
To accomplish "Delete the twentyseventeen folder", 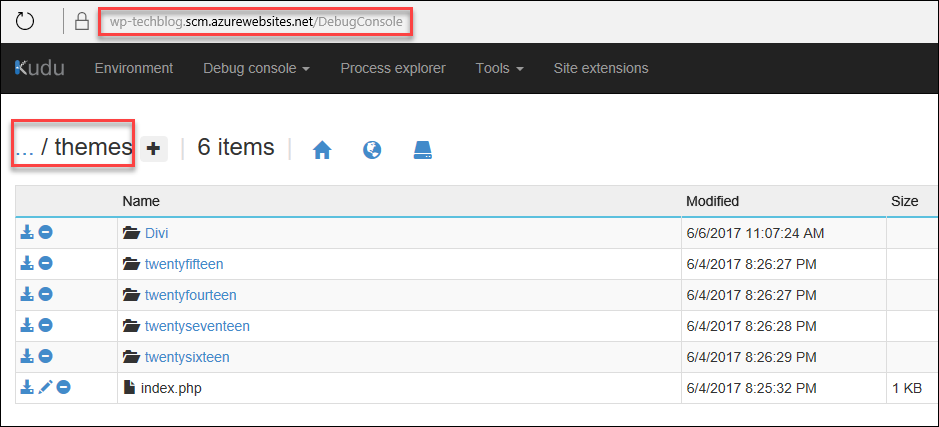I will (46, 325).
